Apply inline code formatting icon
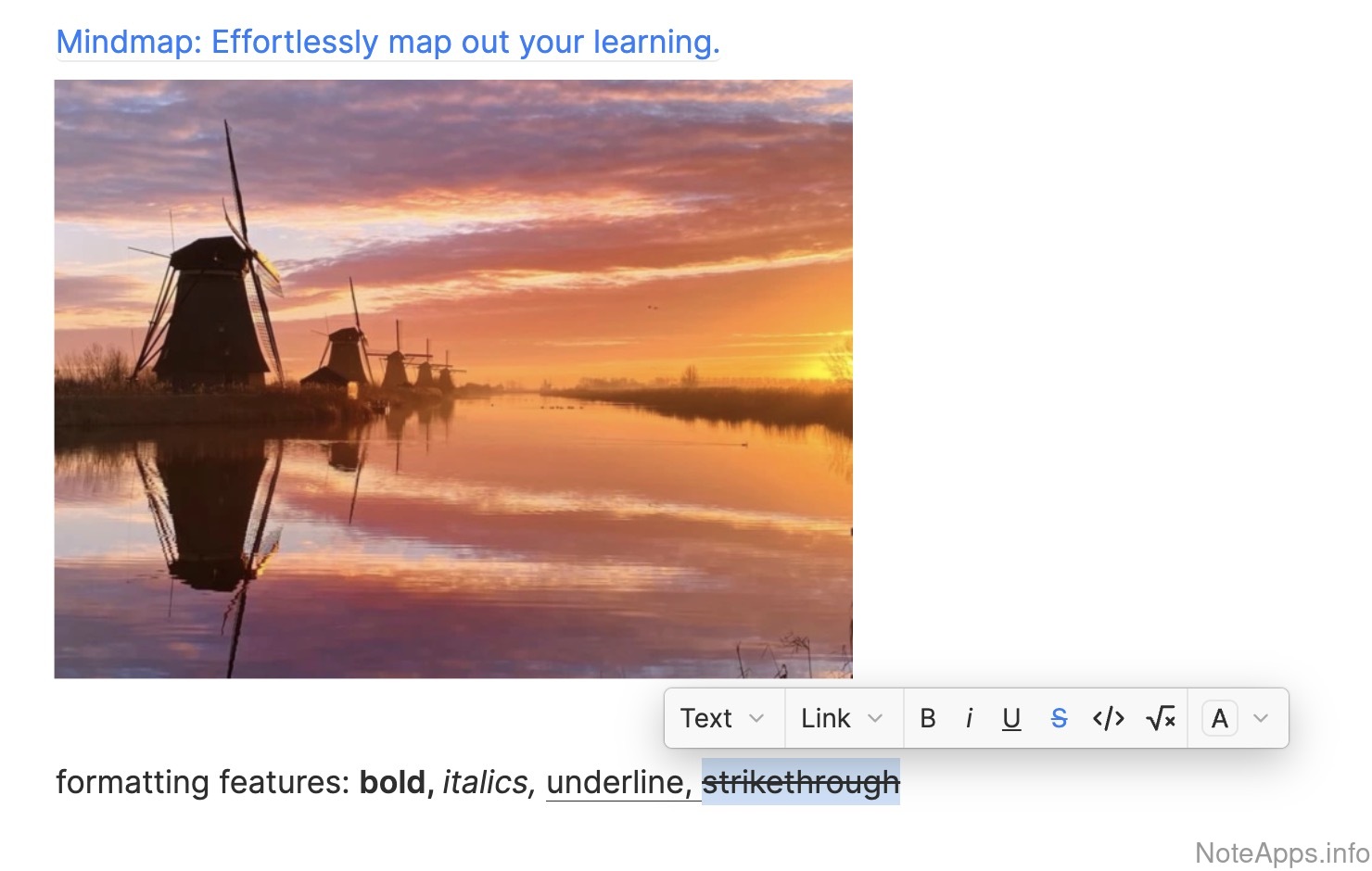Screen dimensions: 1372x871 click(1109, 718)
